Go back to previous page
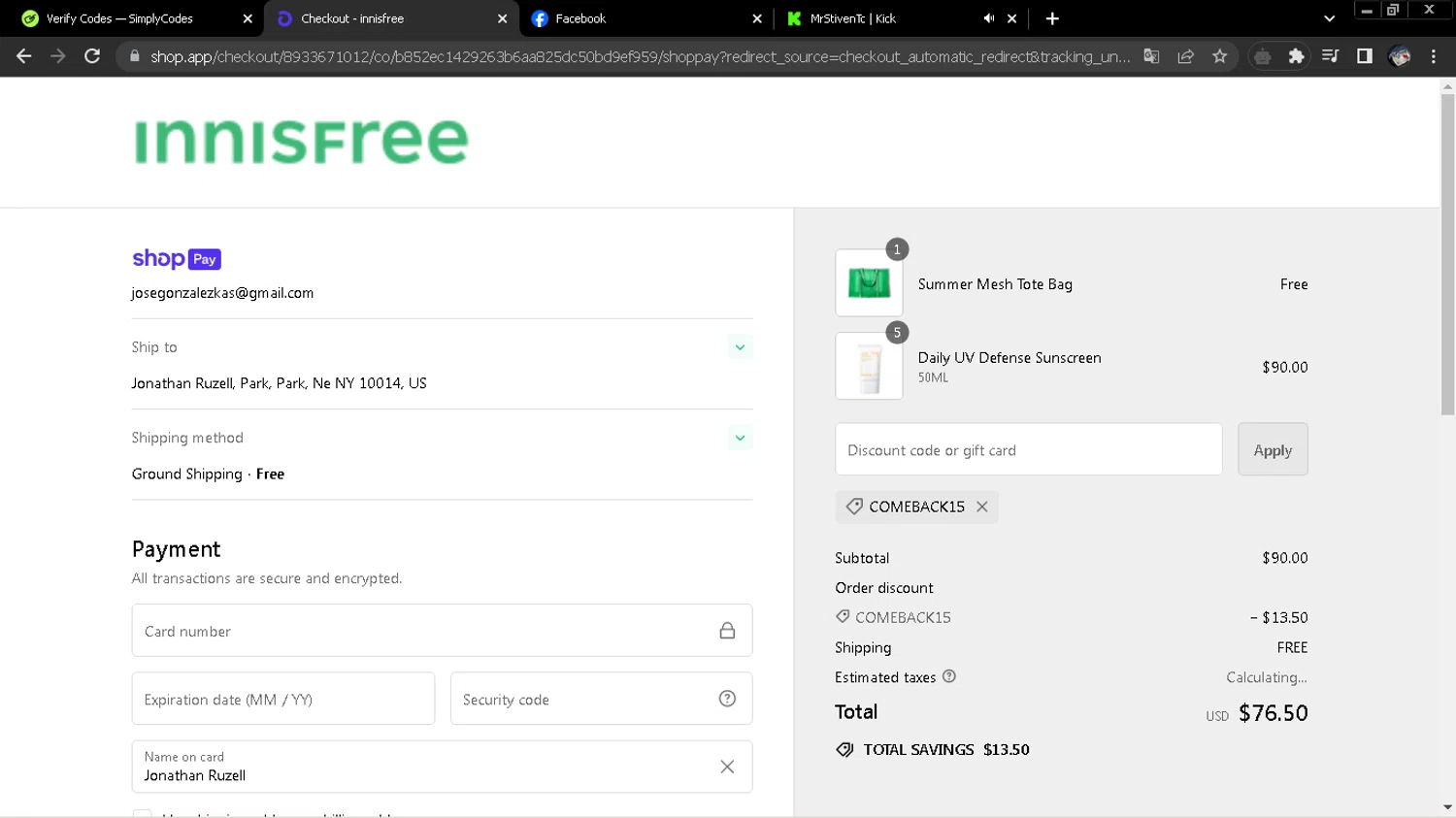Image resolution: width=1456 pixels, height=818 pixels. pos(24,56)
